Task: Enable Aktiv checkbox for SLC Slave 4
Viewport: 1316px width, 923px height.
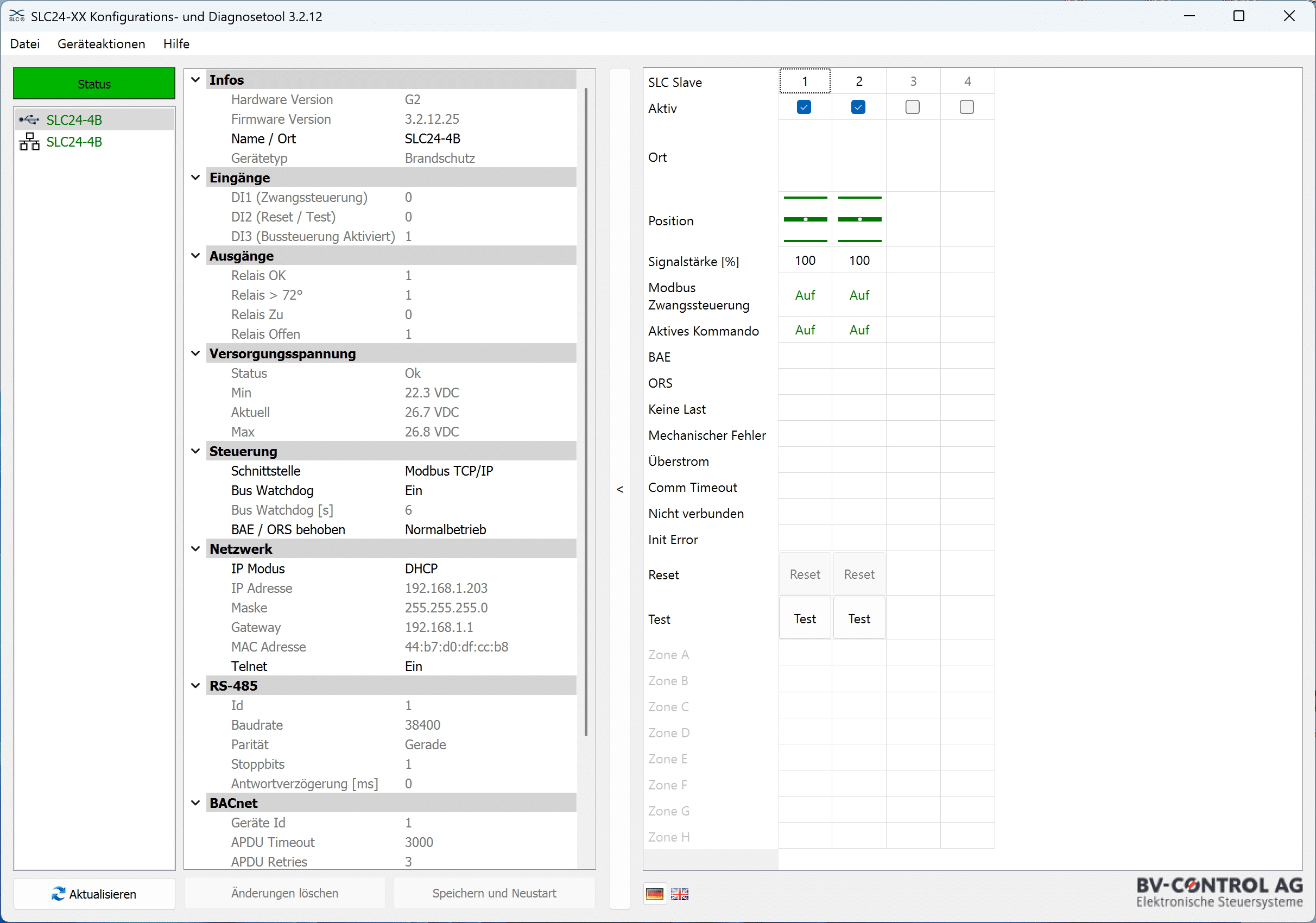Action: click(967, 107)
